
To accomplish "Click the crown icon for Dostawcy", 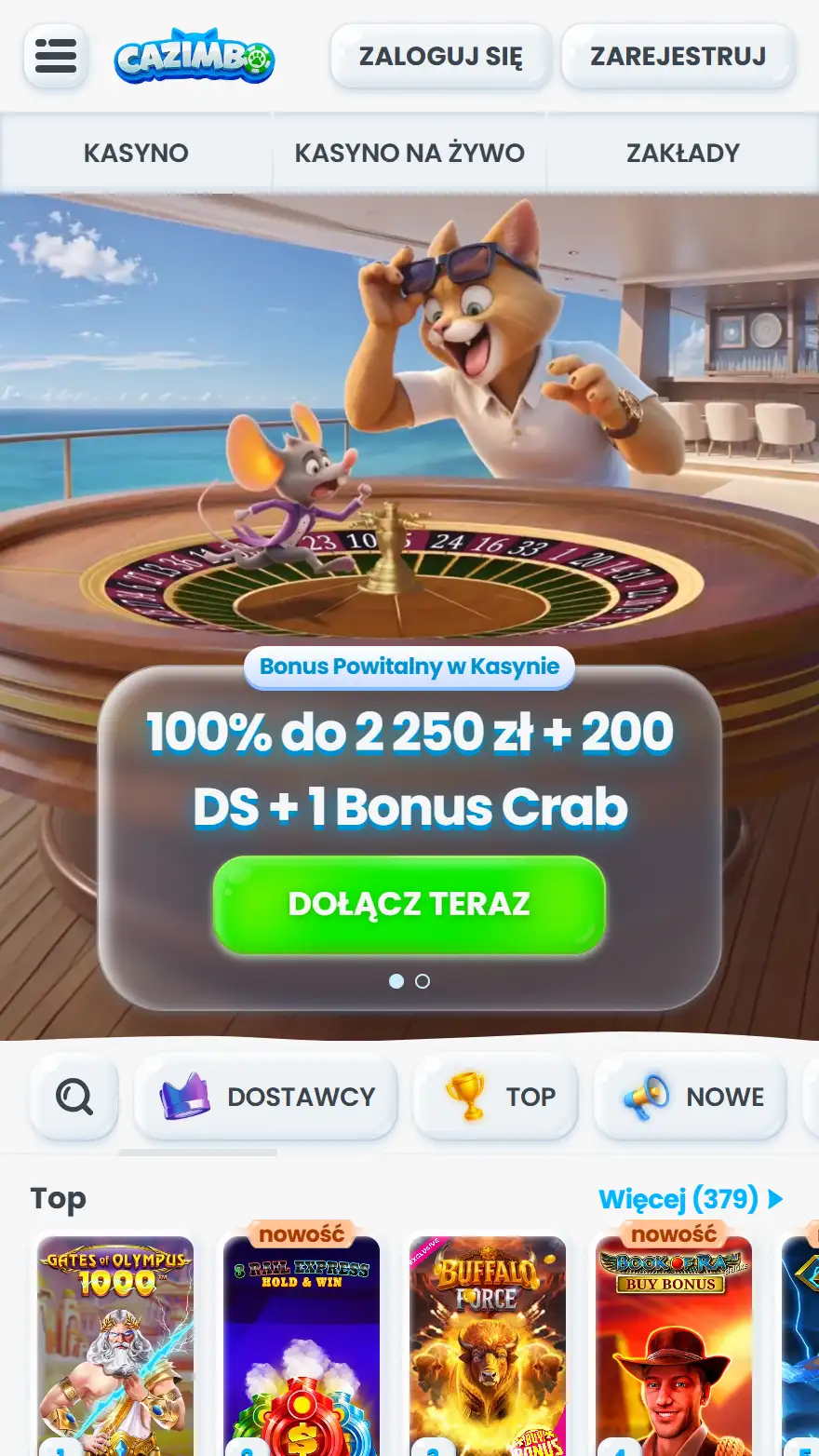I will click(x=184, y=1096).
